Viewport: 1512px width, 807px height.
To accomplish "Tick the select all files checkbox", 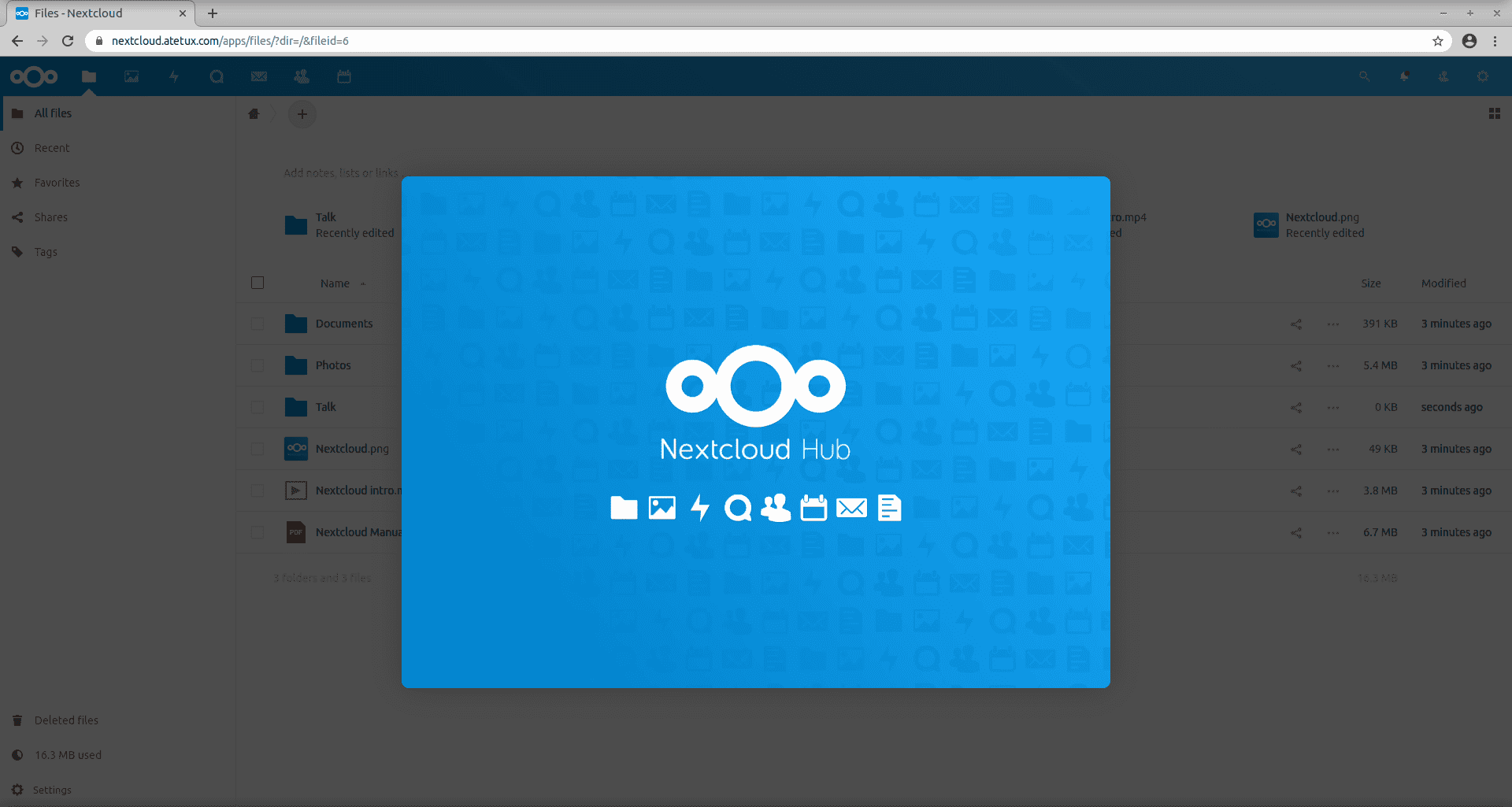I will 258,283.
